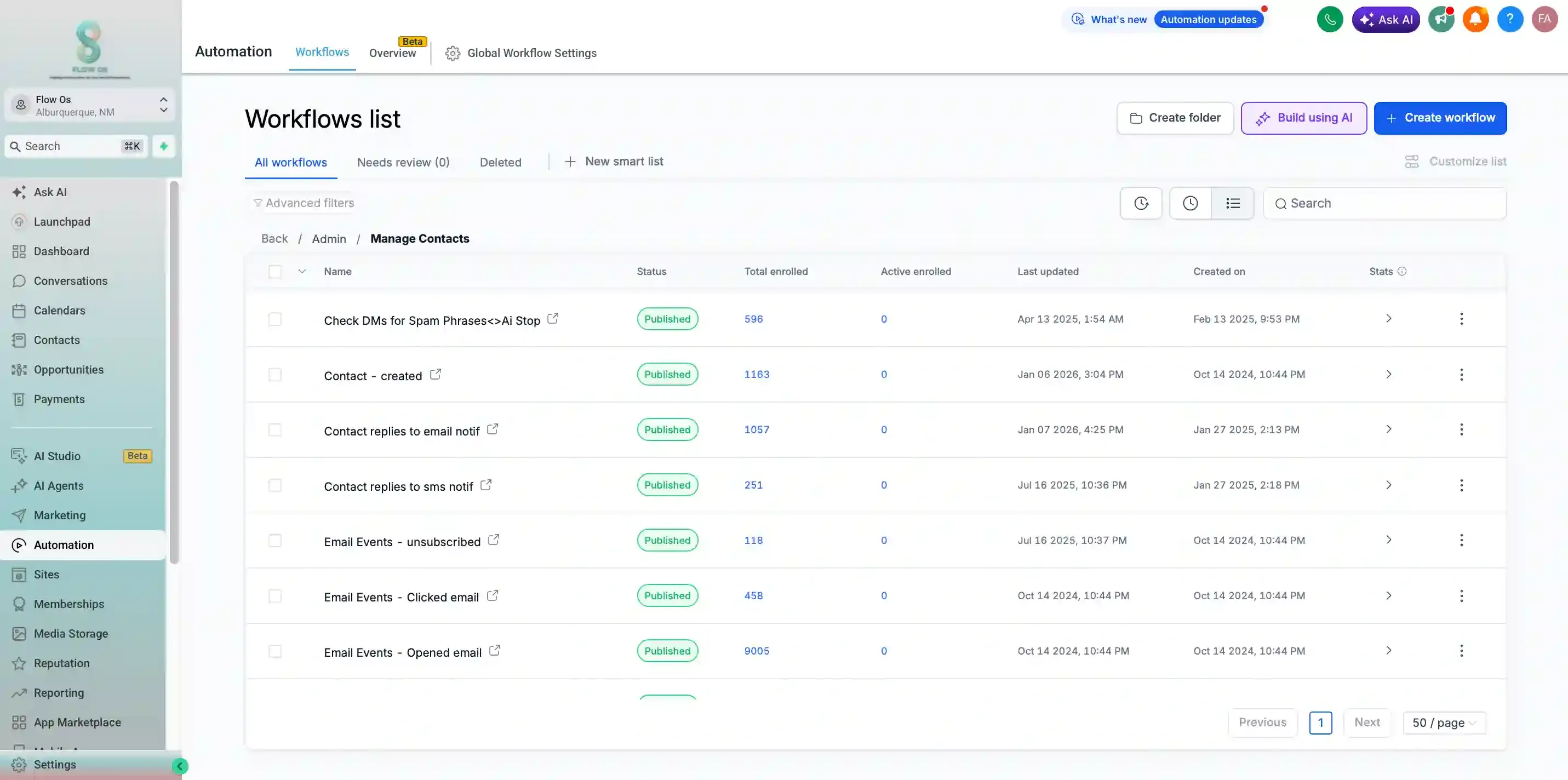
Task: Open Email Events - unsubscribed external link icon
Action: pos(494,540)
